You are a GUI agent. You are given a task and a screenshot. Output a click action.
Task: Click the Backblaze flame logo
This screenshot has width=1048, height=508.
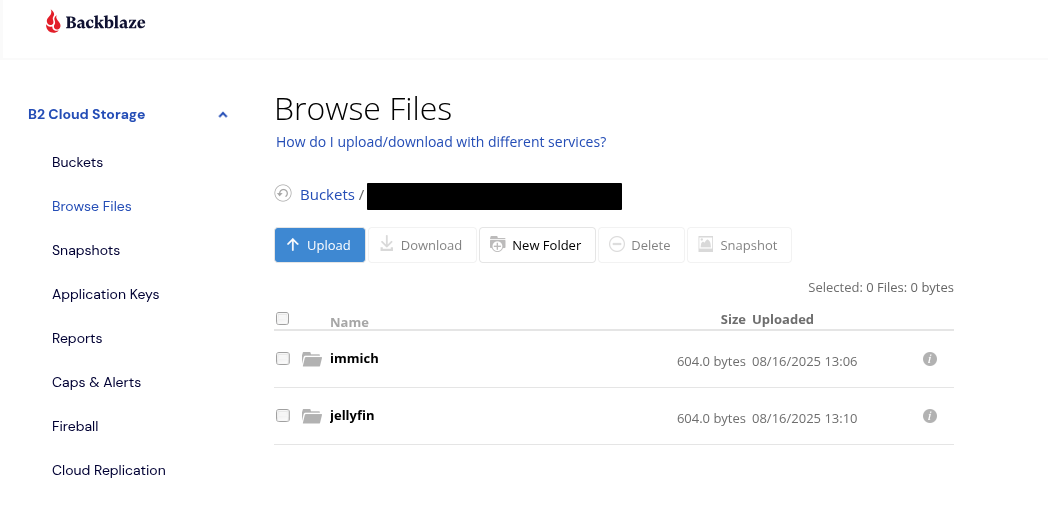click(x=53, y=22)
